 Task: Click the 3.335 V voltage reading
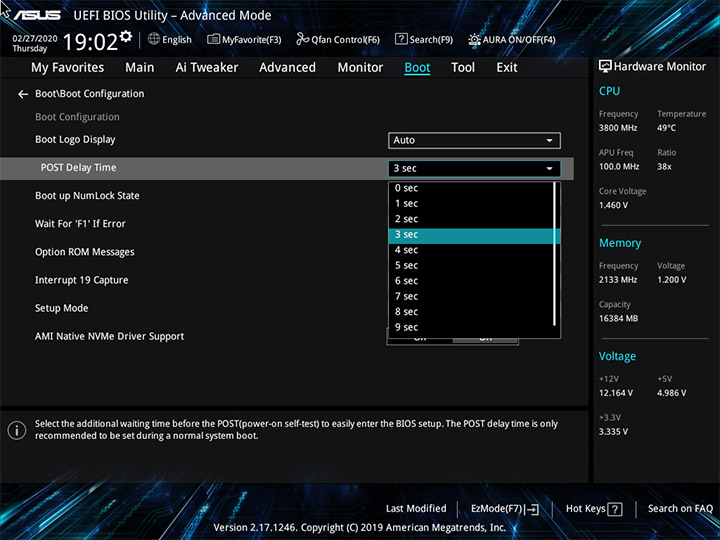click(613, 432)
